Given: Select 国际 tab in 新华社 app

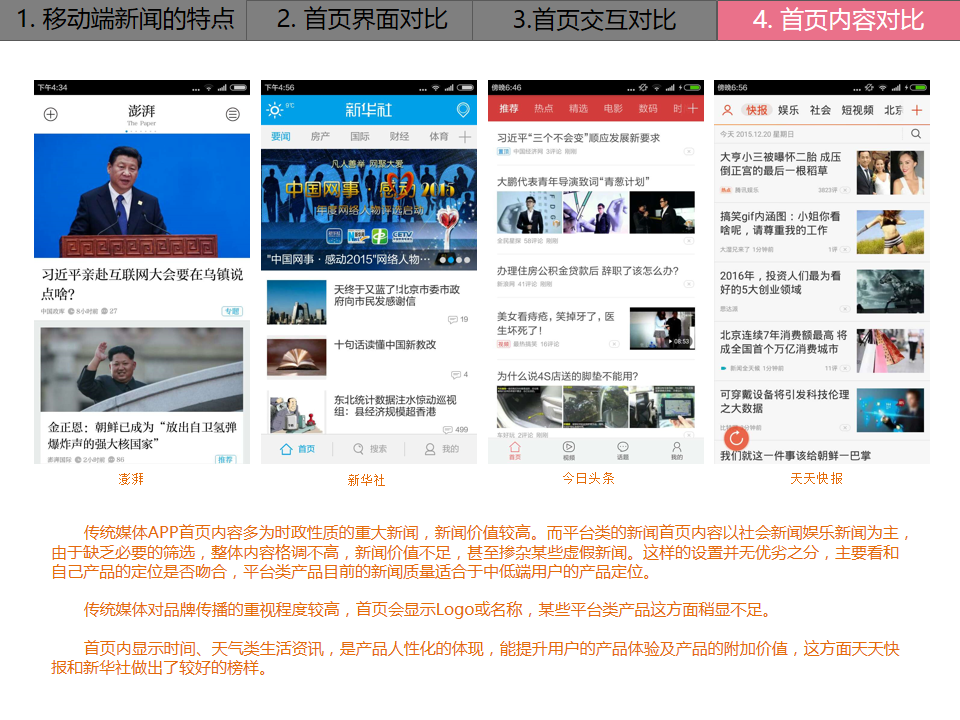Looking at the screenshot, I should (x=359, y=137).
